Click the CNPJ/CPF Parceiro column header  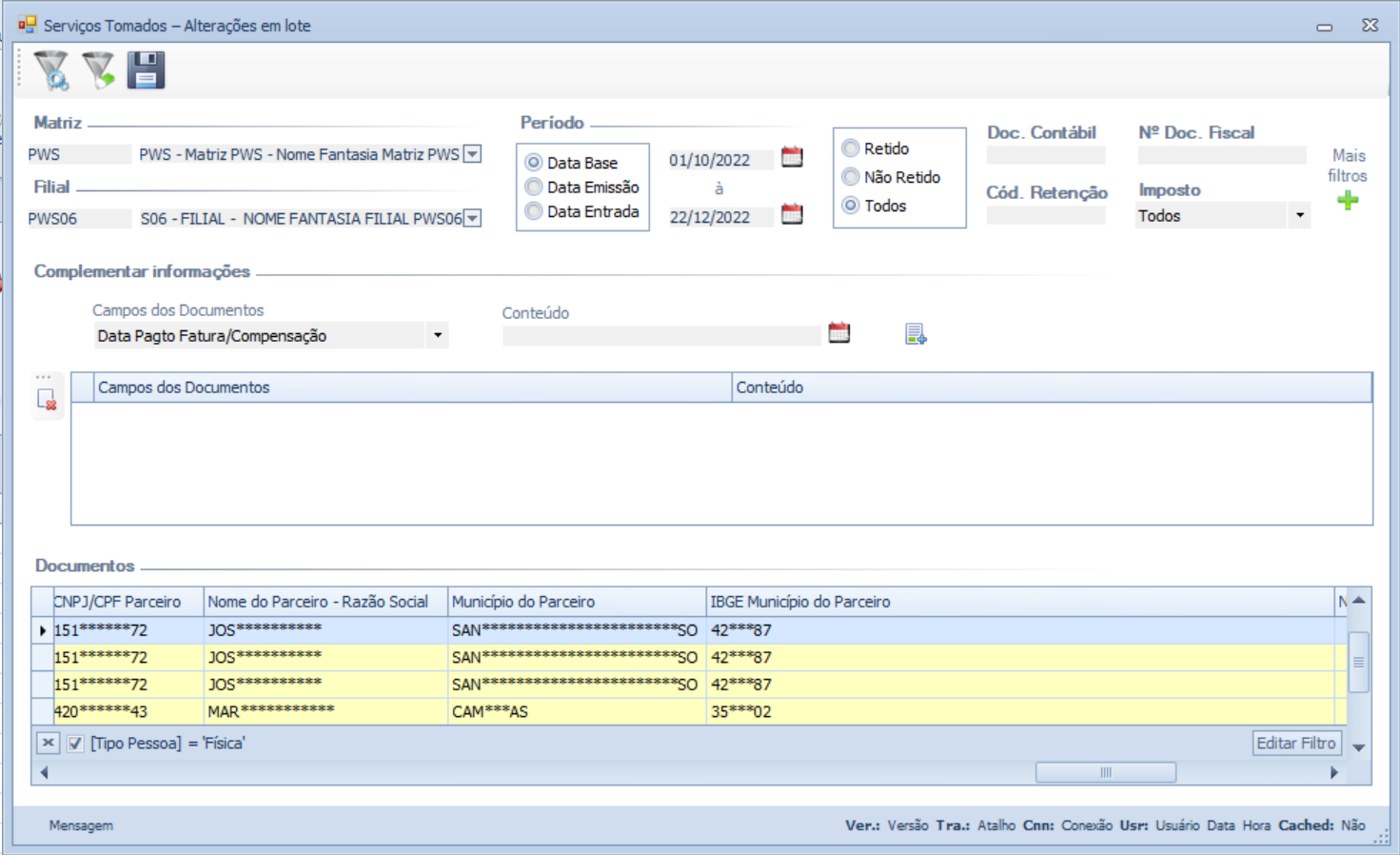[x=118, y=602]
